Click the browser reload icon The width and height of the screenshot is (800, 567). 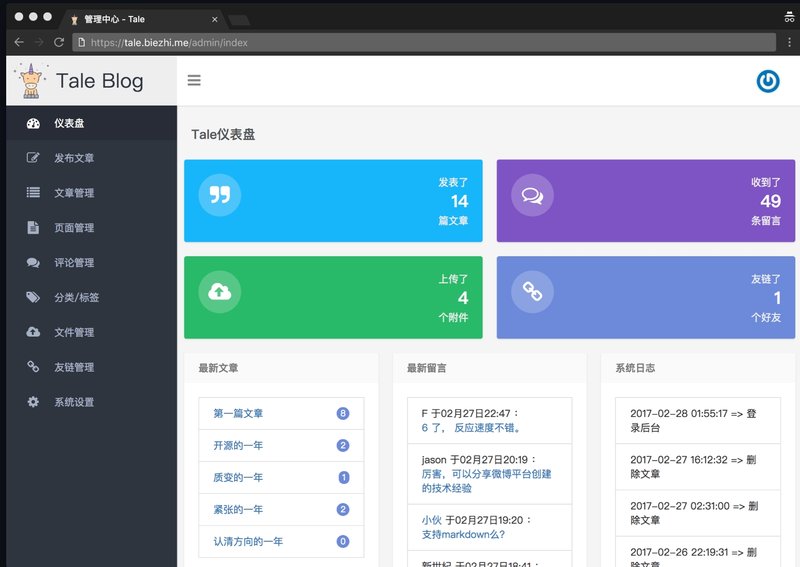[x=59, y=42]
